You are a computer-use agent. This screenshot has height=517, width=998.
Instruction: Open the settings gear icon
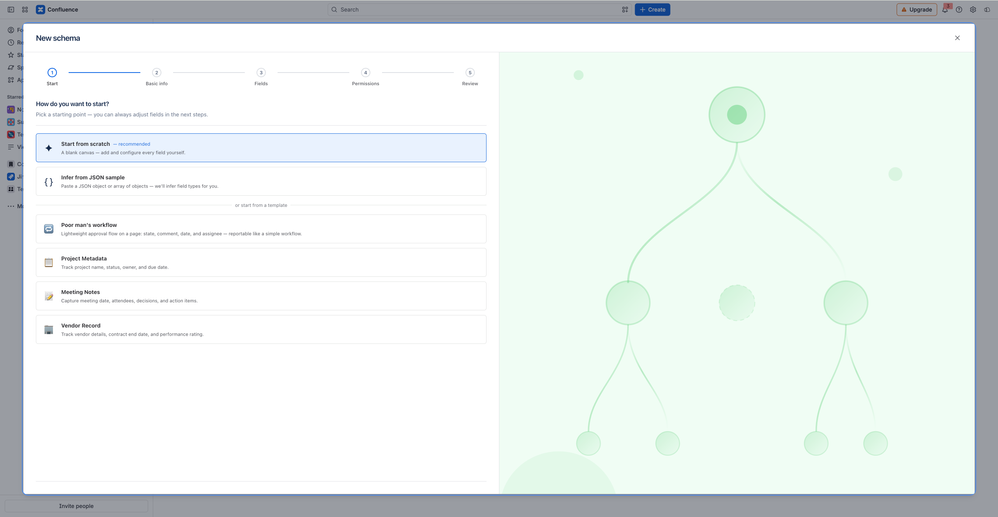point(973,10)
